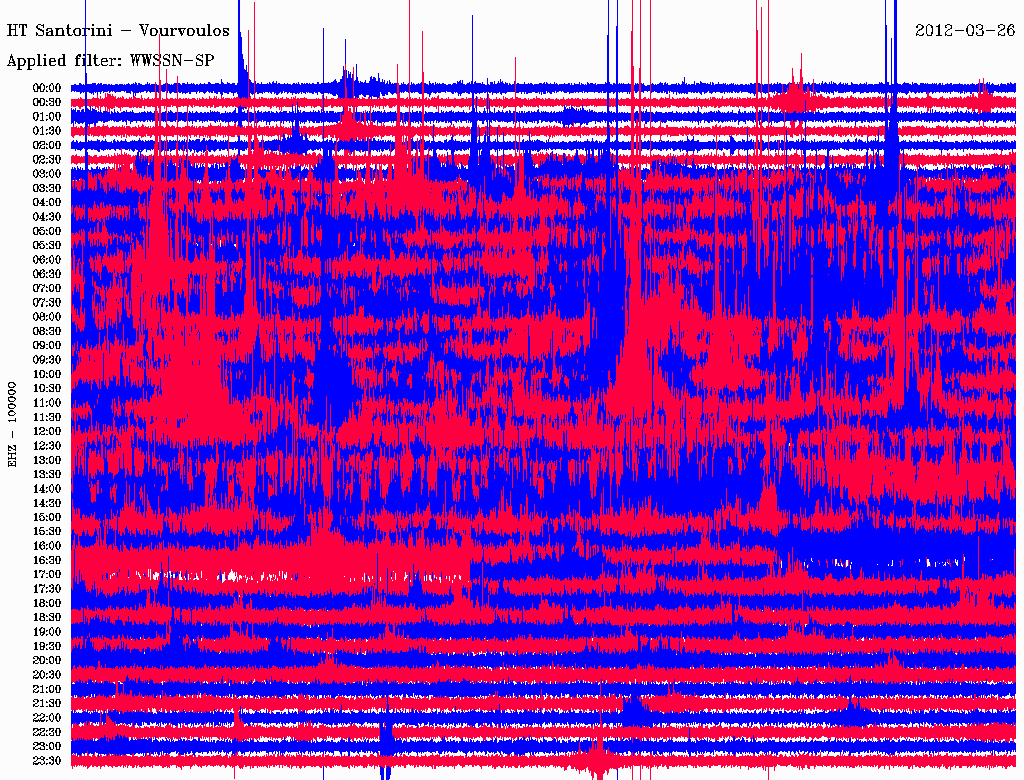
Task: Select the 08:00 time label
Action: 47,317
